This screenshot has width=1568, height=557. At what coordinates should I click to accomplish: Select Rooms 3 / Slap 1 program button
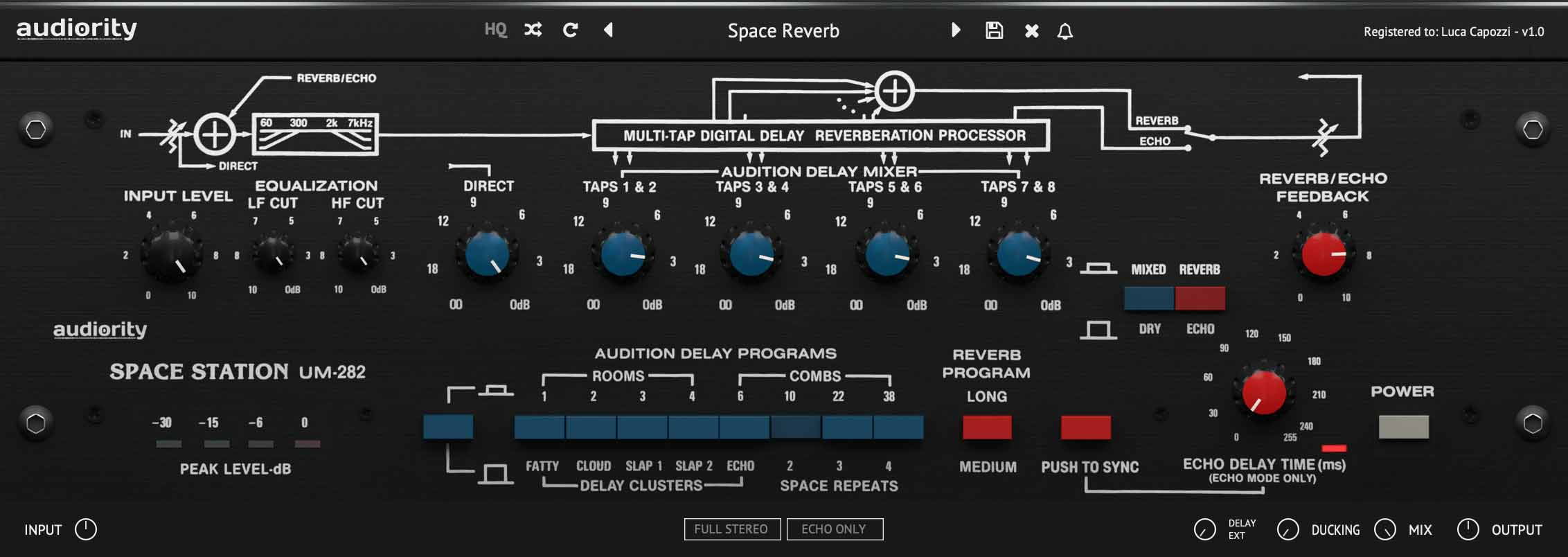pos(642,427)
